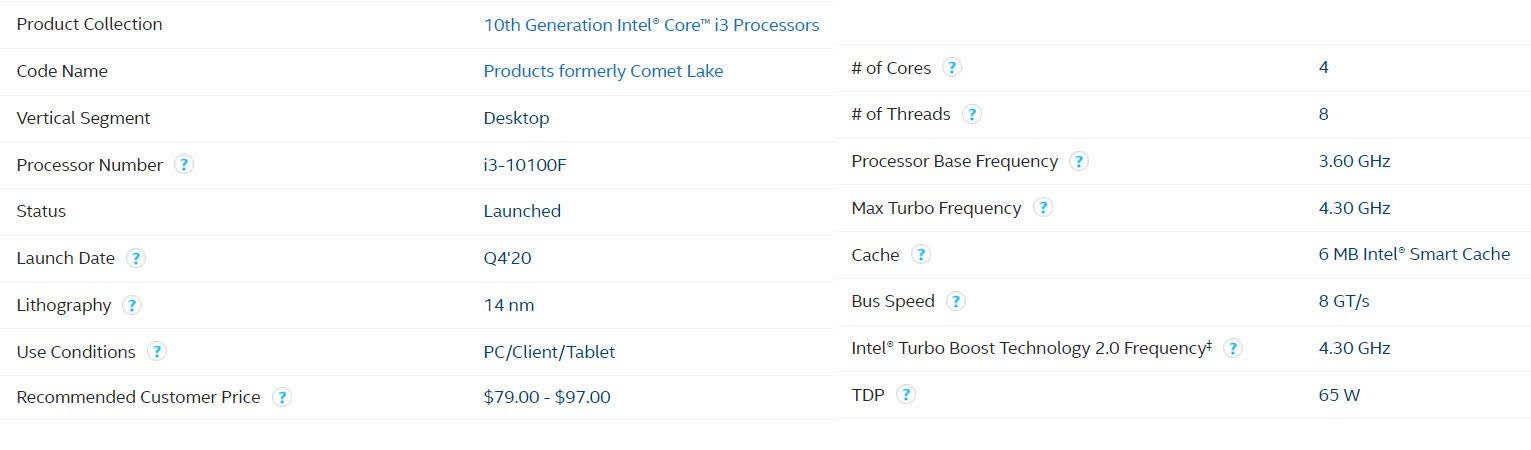Follow the Products formerly Comet Lake link
The image size is (1531, 450).
(x=603, y=71)
